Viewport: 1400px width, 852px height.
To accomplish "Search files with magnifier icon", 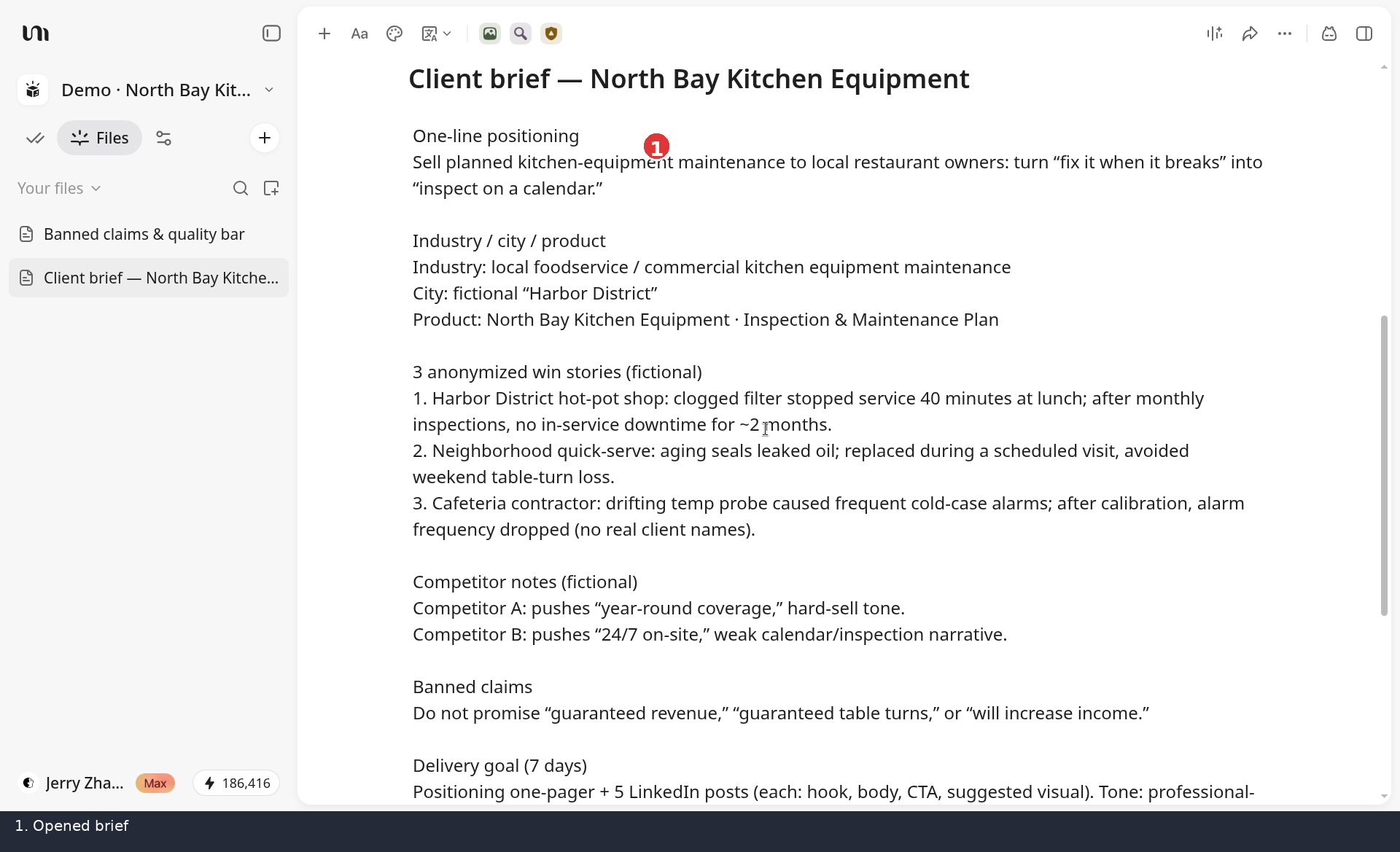I will (x=241, y=188).
